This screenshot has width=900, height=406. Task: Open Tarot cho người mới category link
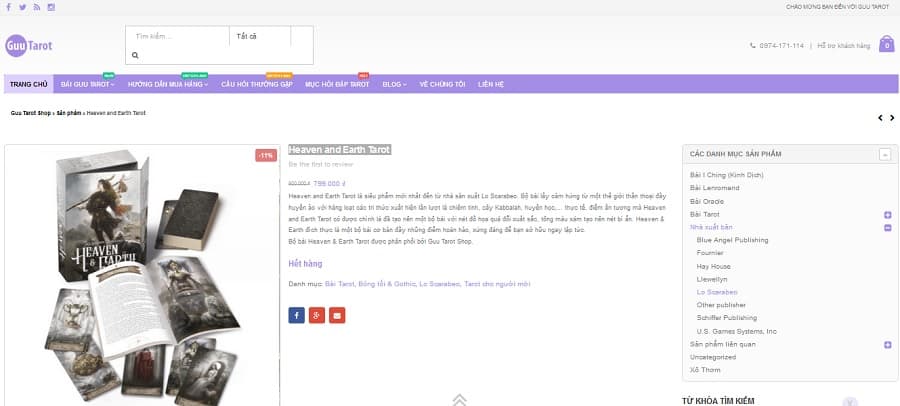[x=497, y=284]
